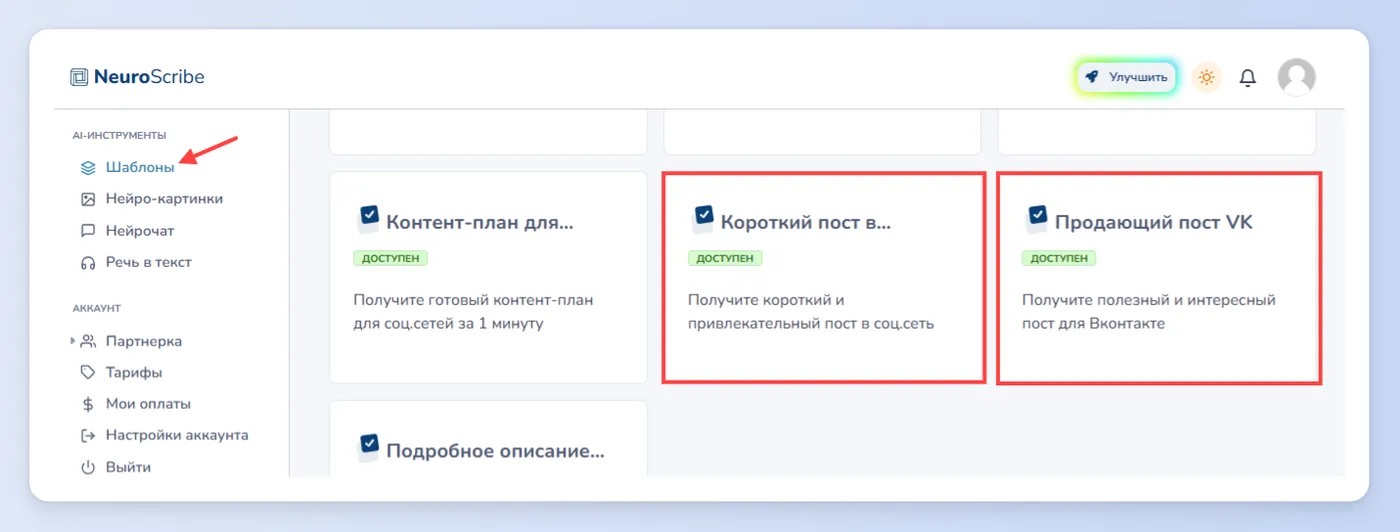Expand the Партнерка submenu arrow

click(73, 341)
